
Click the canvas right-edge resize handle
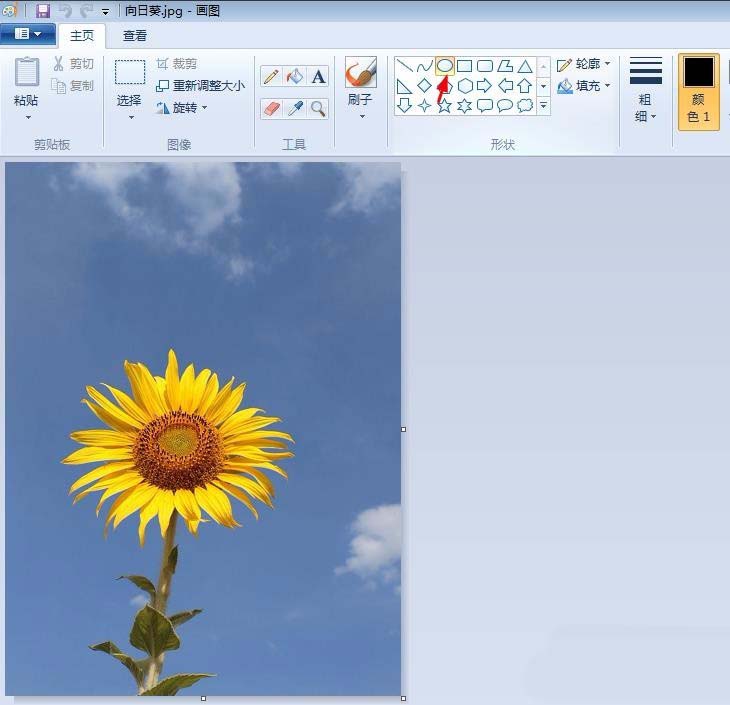click(404, 429)
